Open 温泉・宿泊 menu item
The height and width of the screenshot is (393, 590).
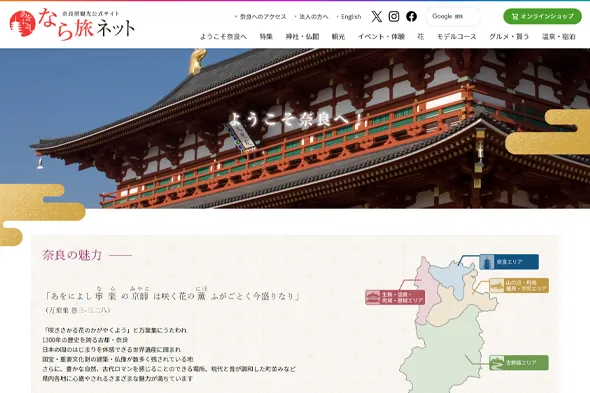[x=559, y=37]
